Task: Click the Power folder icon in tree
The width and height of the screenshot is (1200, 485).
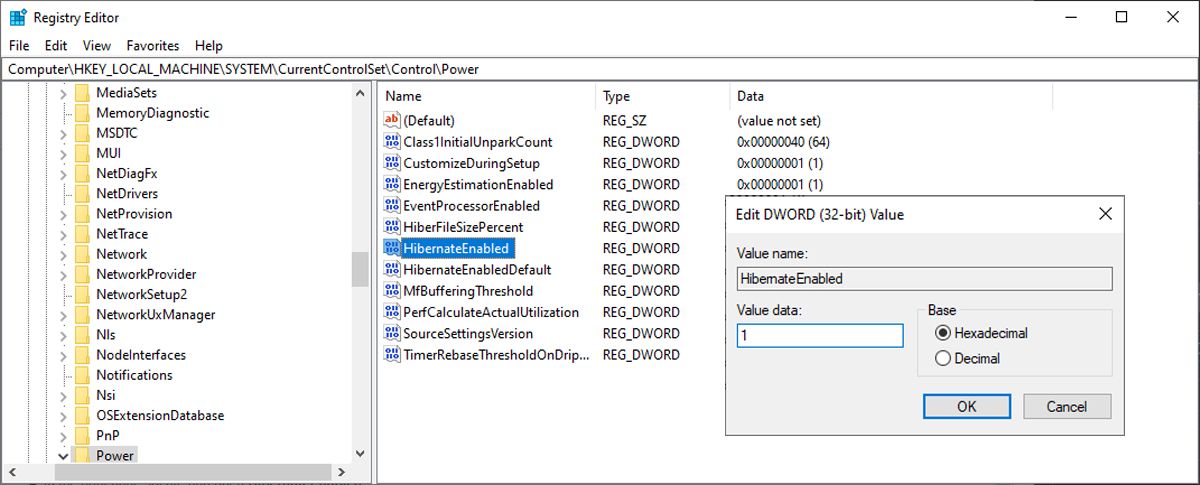Action: tap(82, 456)
